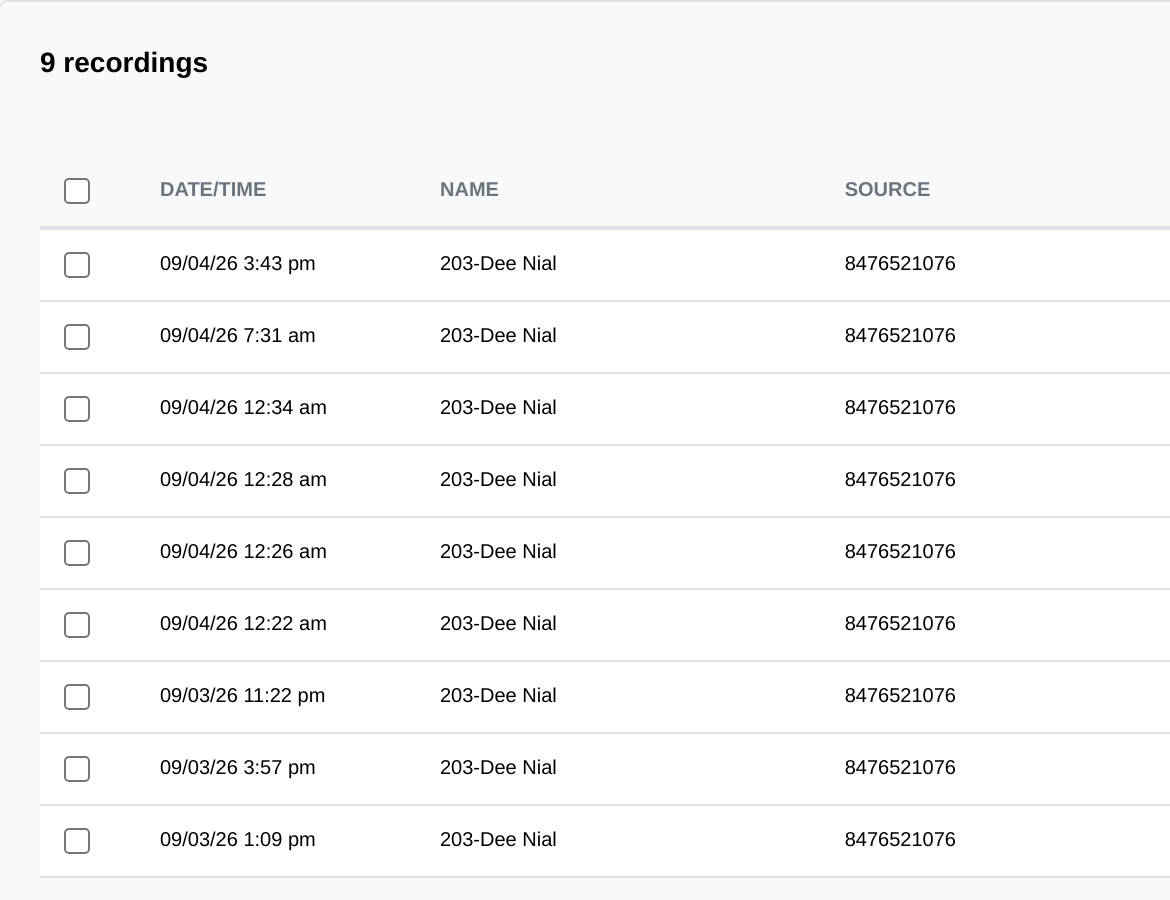1170x900 pixels.
Task: Click date '09/04/26 12:34 am'
Action: coord(243,407)
